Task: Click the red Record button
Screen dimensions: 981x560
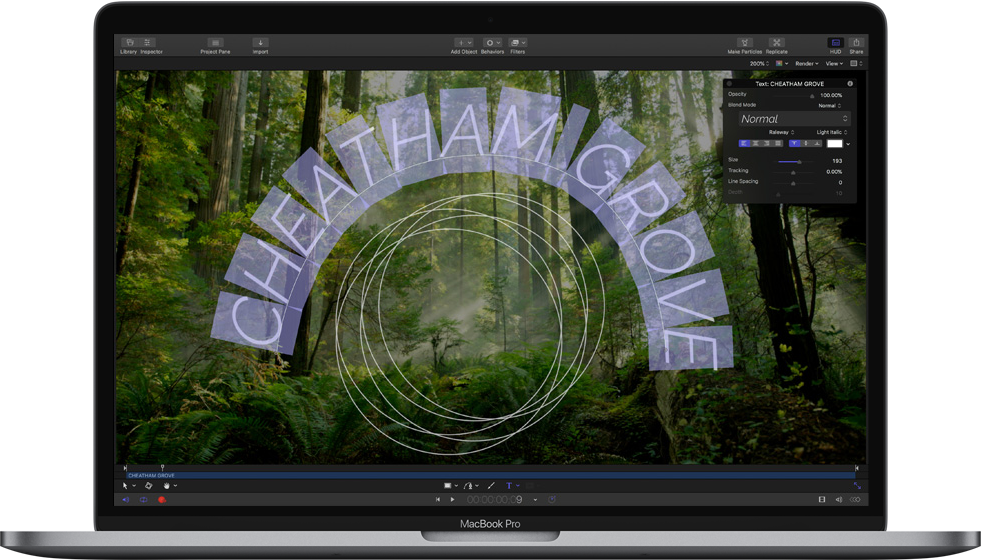Action: coord(162,499)
